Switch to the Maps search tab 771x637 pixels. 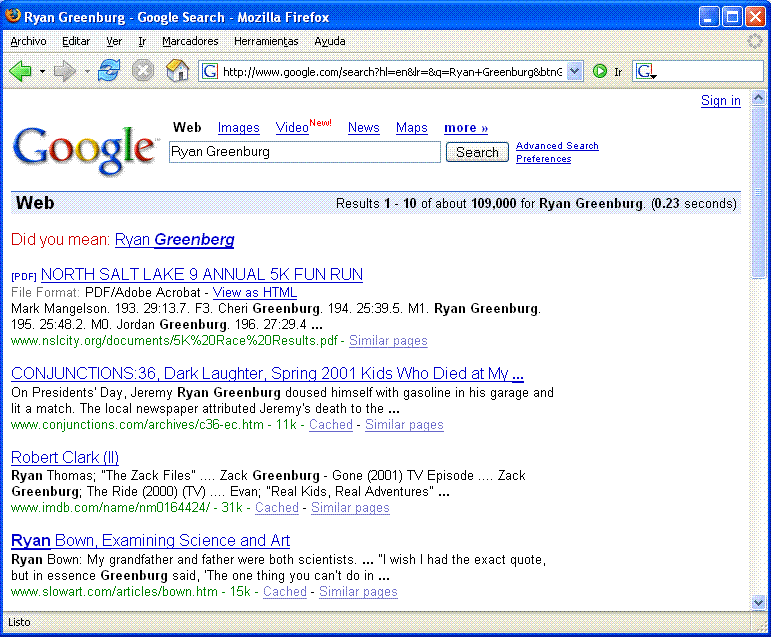[x=412, y=128]
